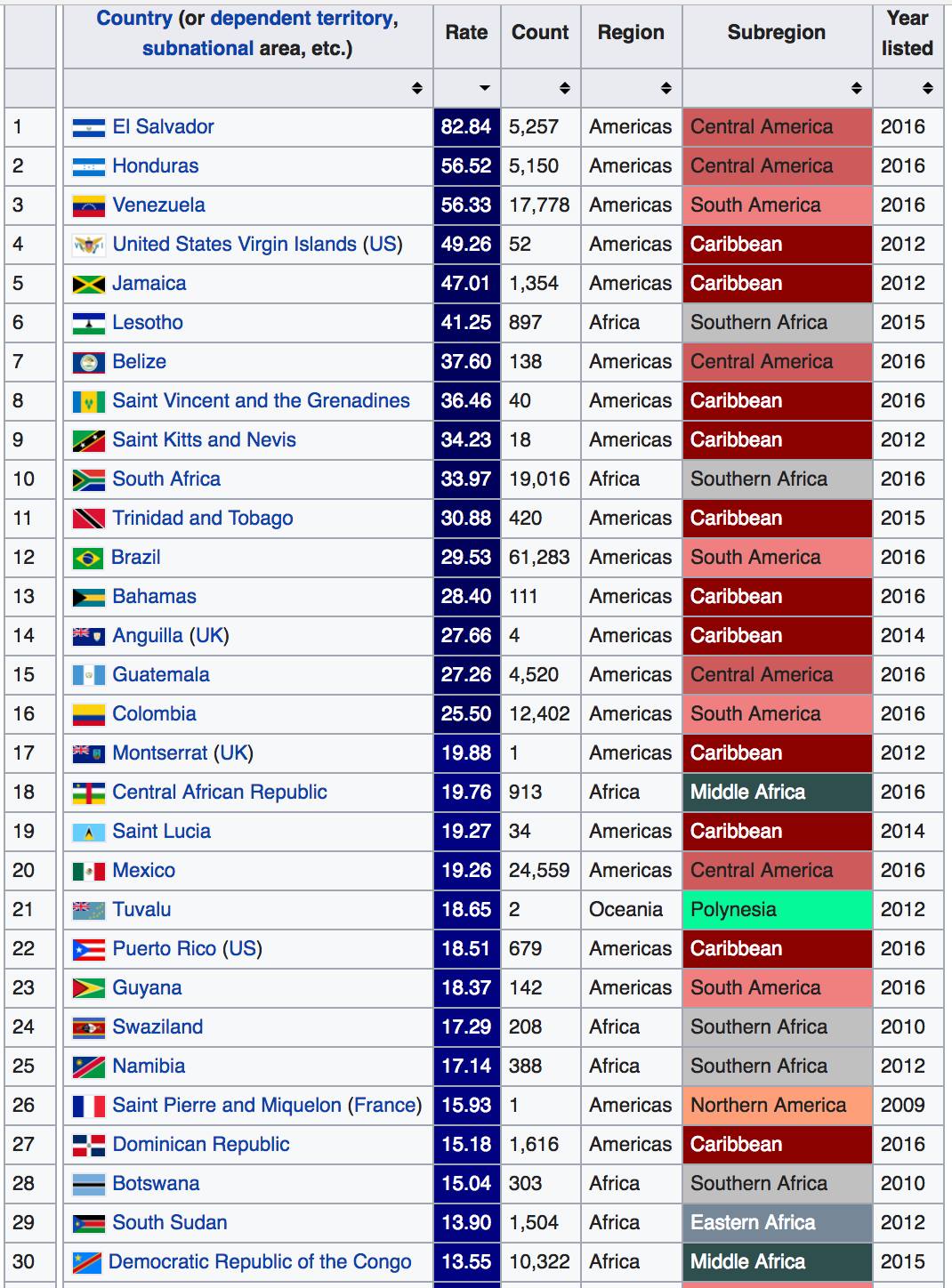
Task: Sort table by Year listed arrows
Action: 927,88
